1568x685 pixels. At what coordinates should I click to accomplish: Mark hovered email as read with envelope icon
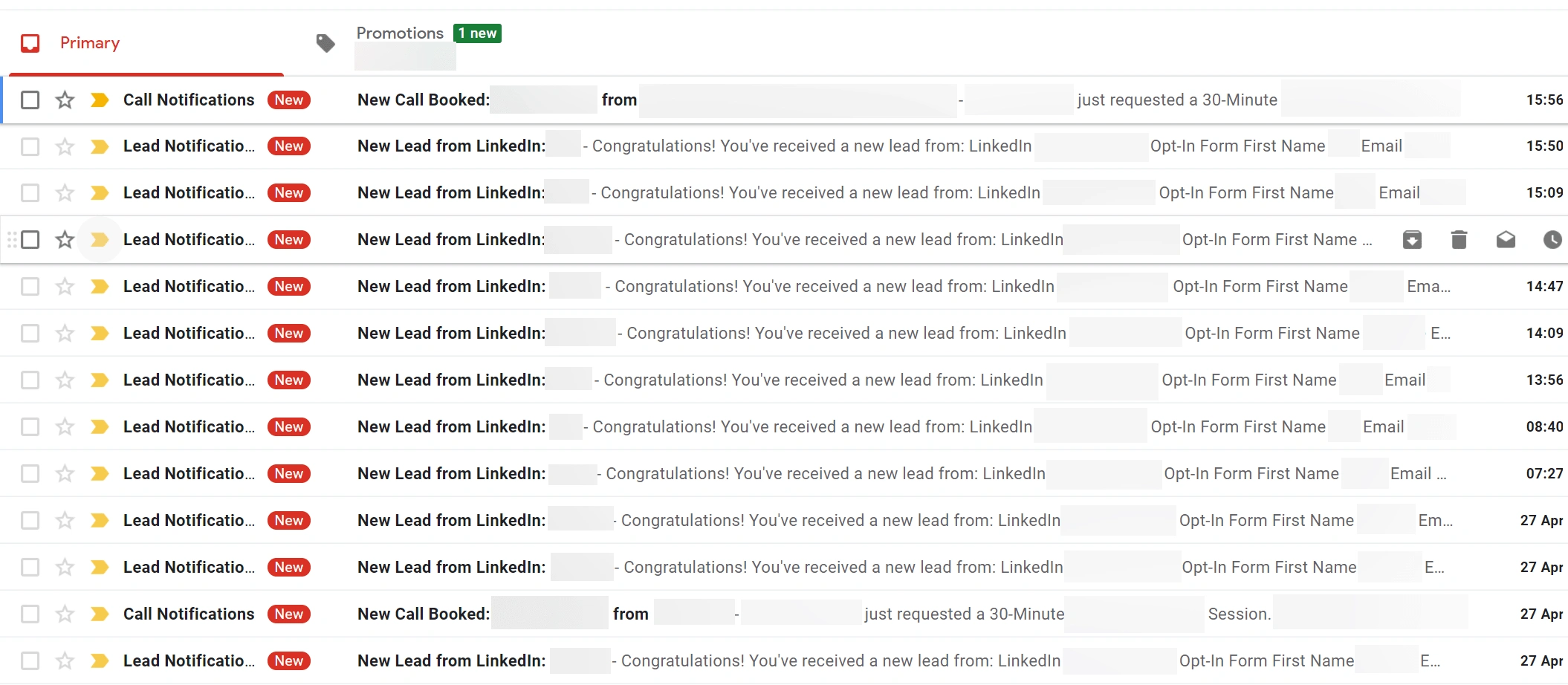1506,239
